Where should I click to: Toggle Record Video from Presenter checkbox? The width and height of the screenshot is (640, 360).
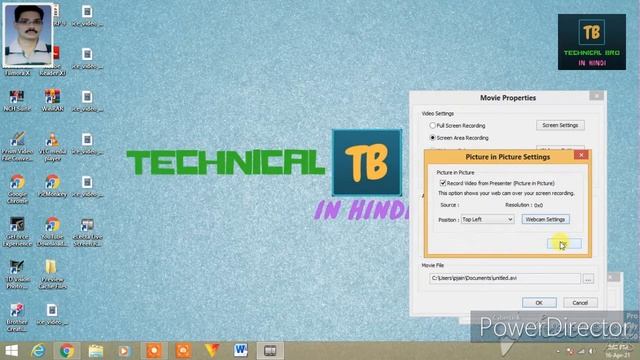(x=443, y=183)
